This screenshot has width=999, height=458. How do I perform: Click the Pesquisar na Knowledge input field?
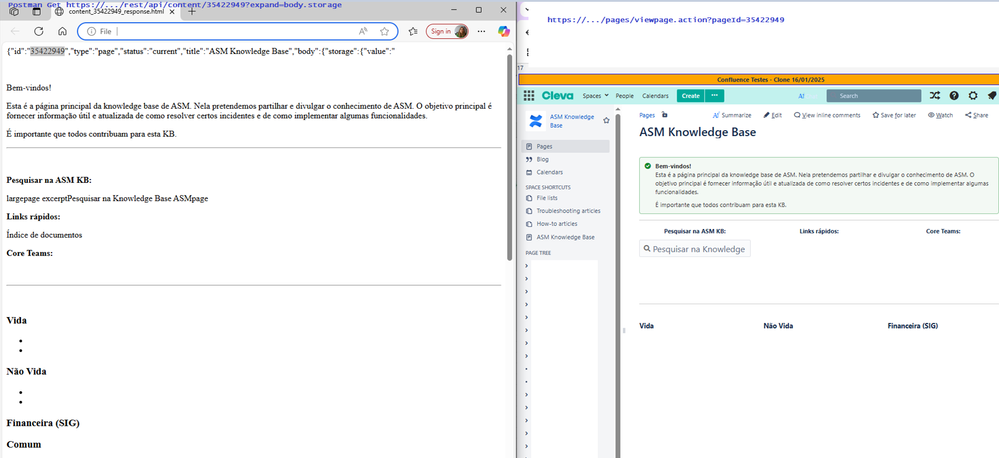coord(694,249)
